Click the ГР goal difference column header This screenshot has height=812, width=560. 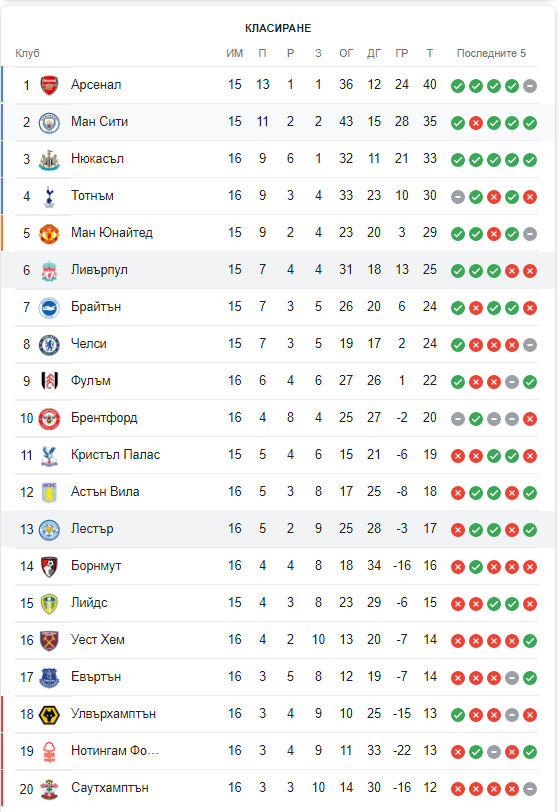click(401, 53)
